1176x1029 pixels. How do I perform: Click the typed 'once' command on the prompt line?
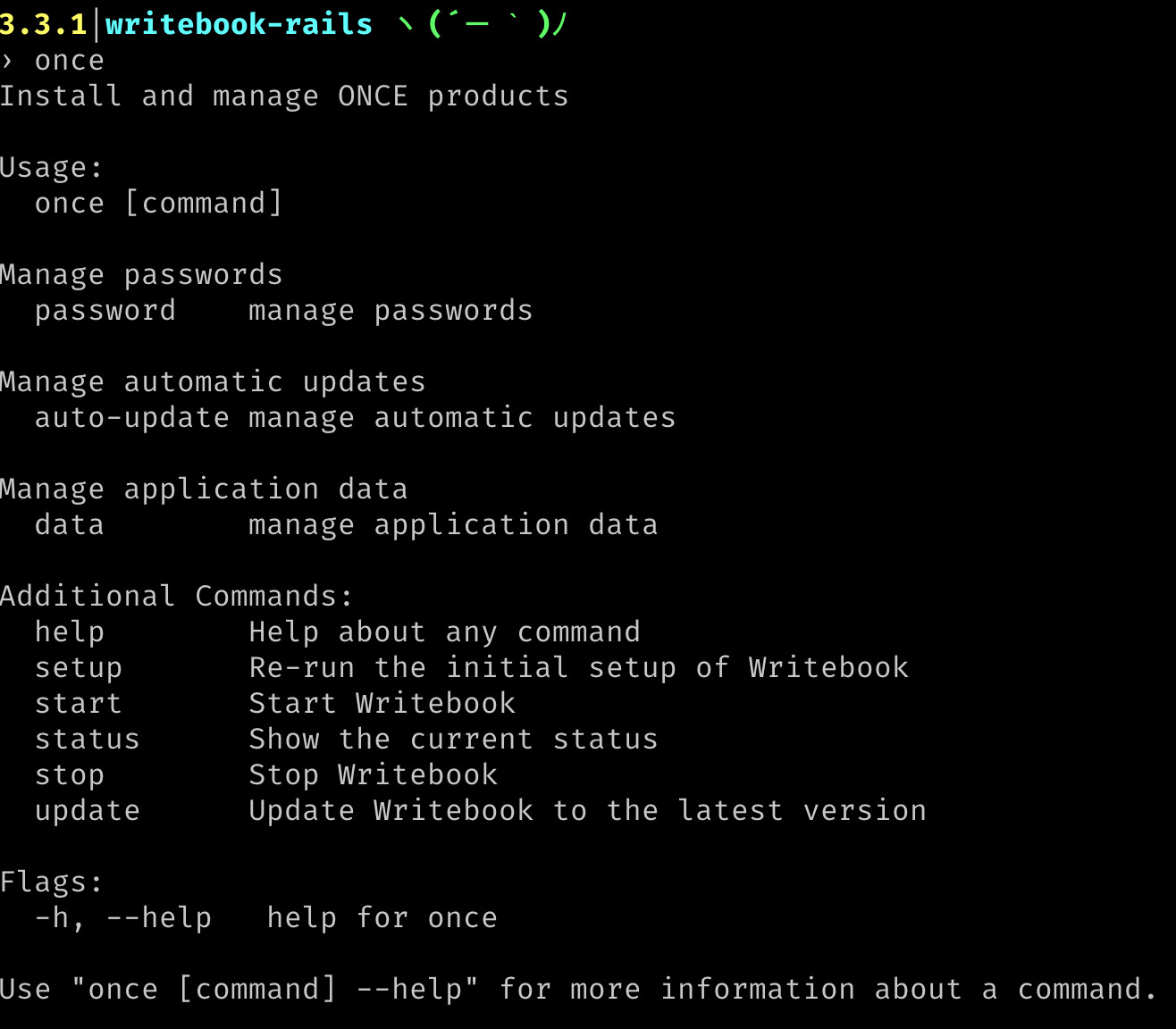tap(70, 61)
